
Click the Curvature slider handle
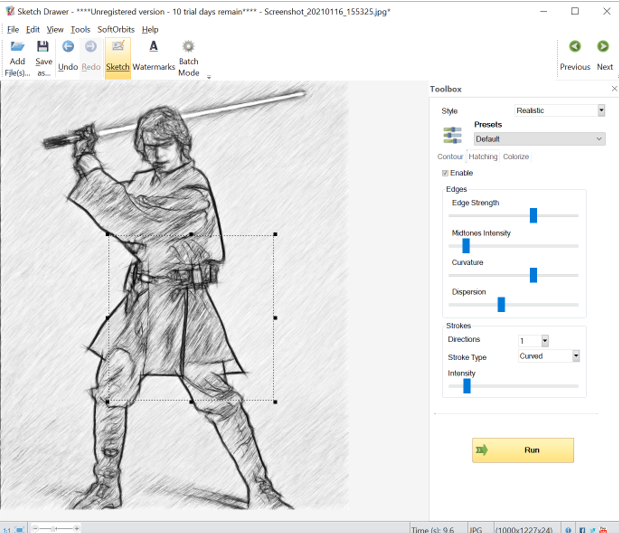tap(533, 275)
